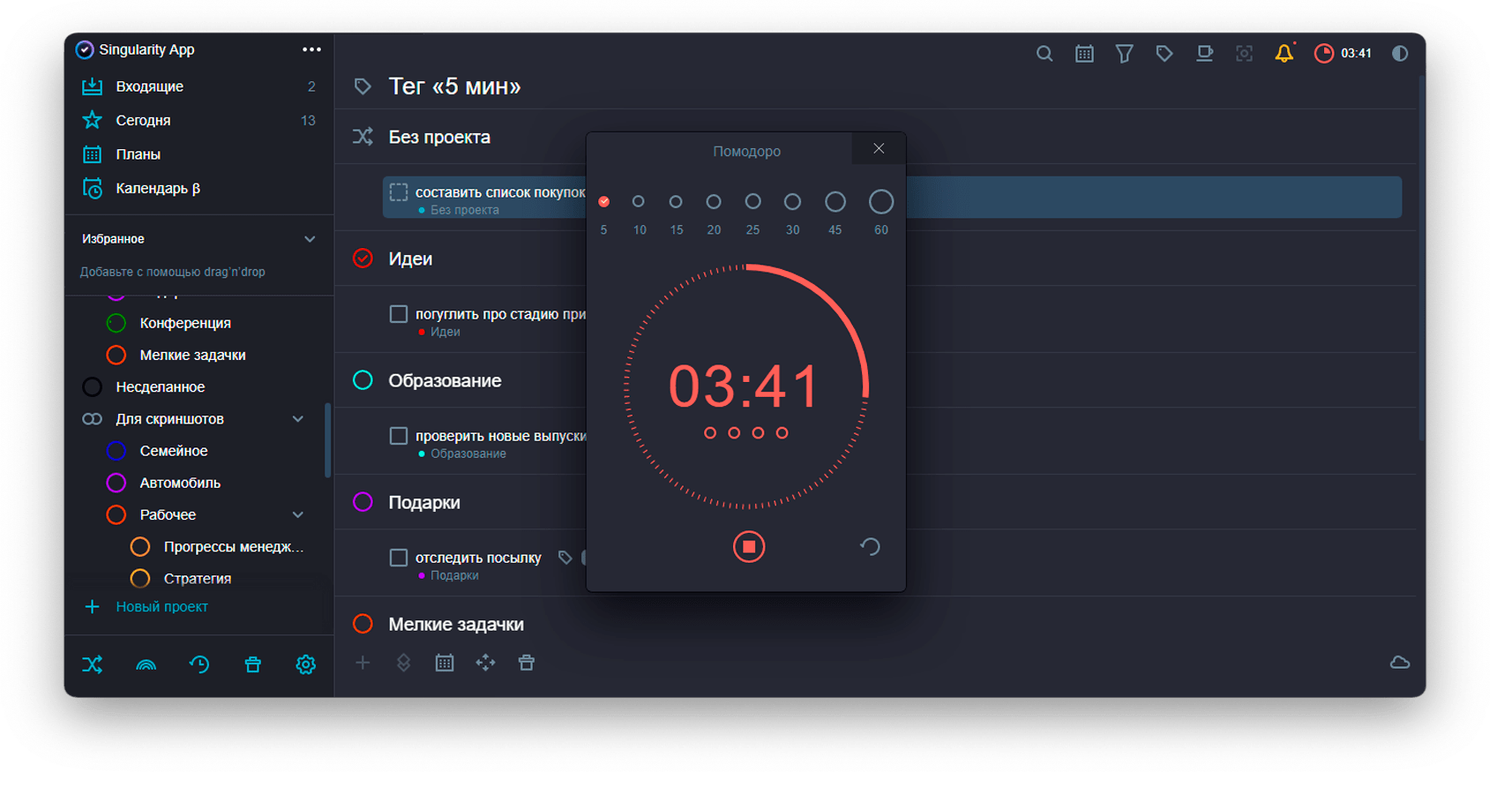The height and width of the screenshot is (787, 1512).
Task: Open Мелкие задачки section header in main list
Action: point(456,624)
